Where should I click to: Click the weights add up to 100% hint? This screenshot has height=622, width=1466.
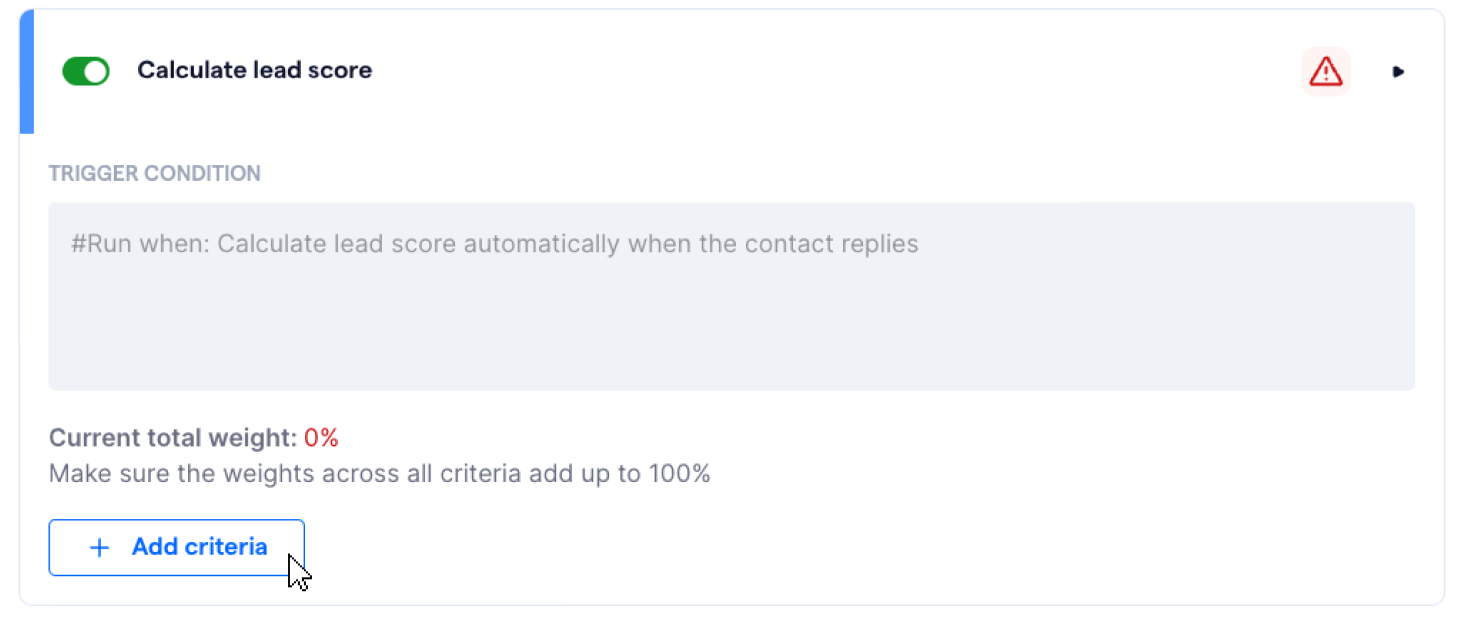[380, 474]
